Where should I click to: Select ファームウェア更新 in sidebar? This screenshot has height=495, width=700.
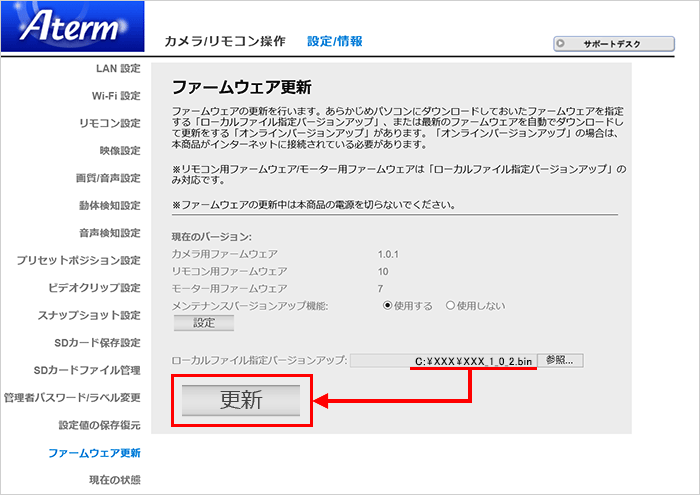(94, 453)
